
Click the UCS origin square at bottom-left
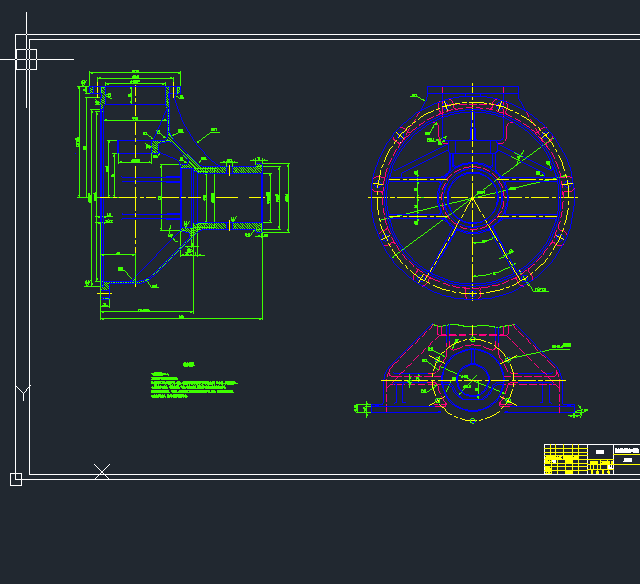(x=16, y=479)
